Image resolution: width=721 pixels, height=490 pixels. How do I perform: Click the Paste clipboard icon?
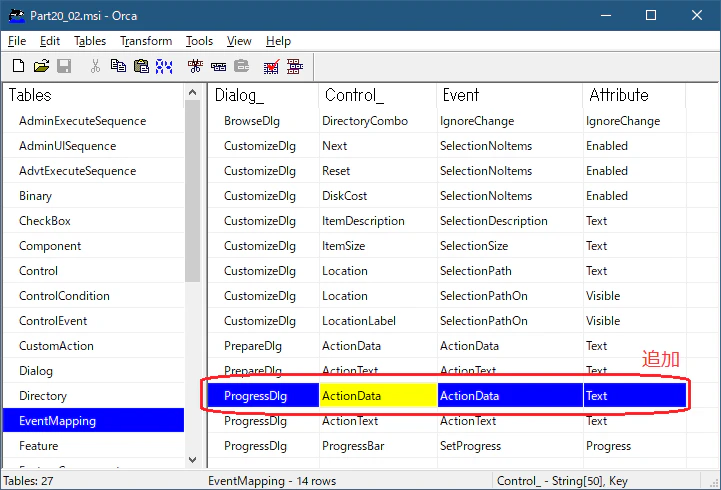(141, 66)
